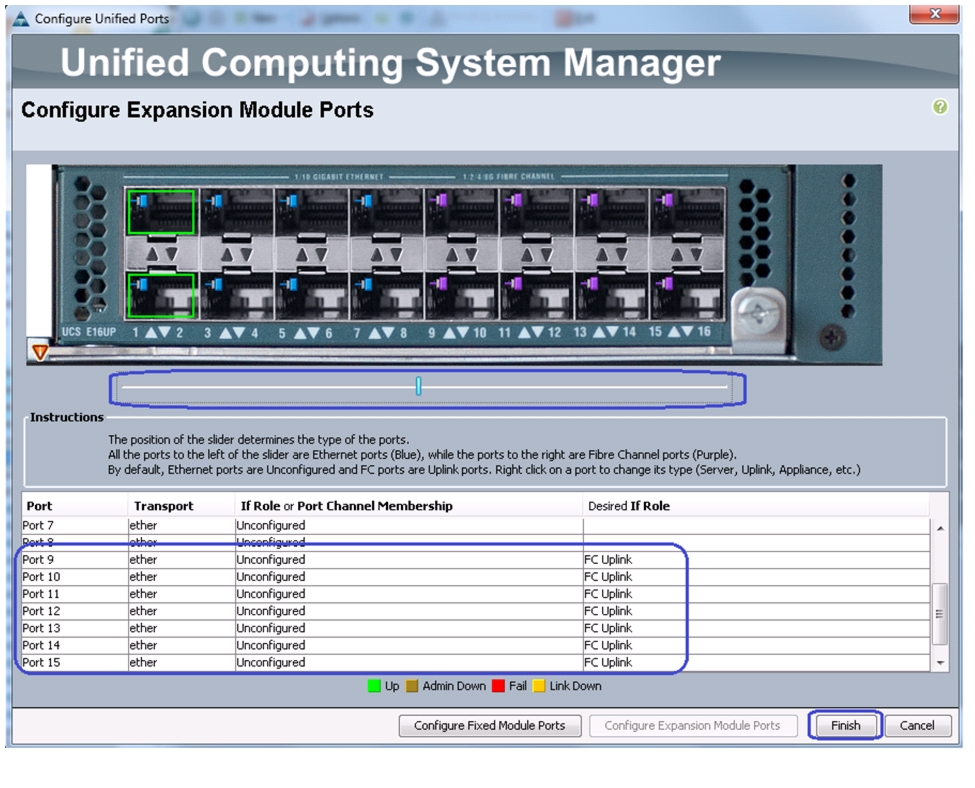Click the If Role or Port Channel Membership header

click(x=409, y=506)
